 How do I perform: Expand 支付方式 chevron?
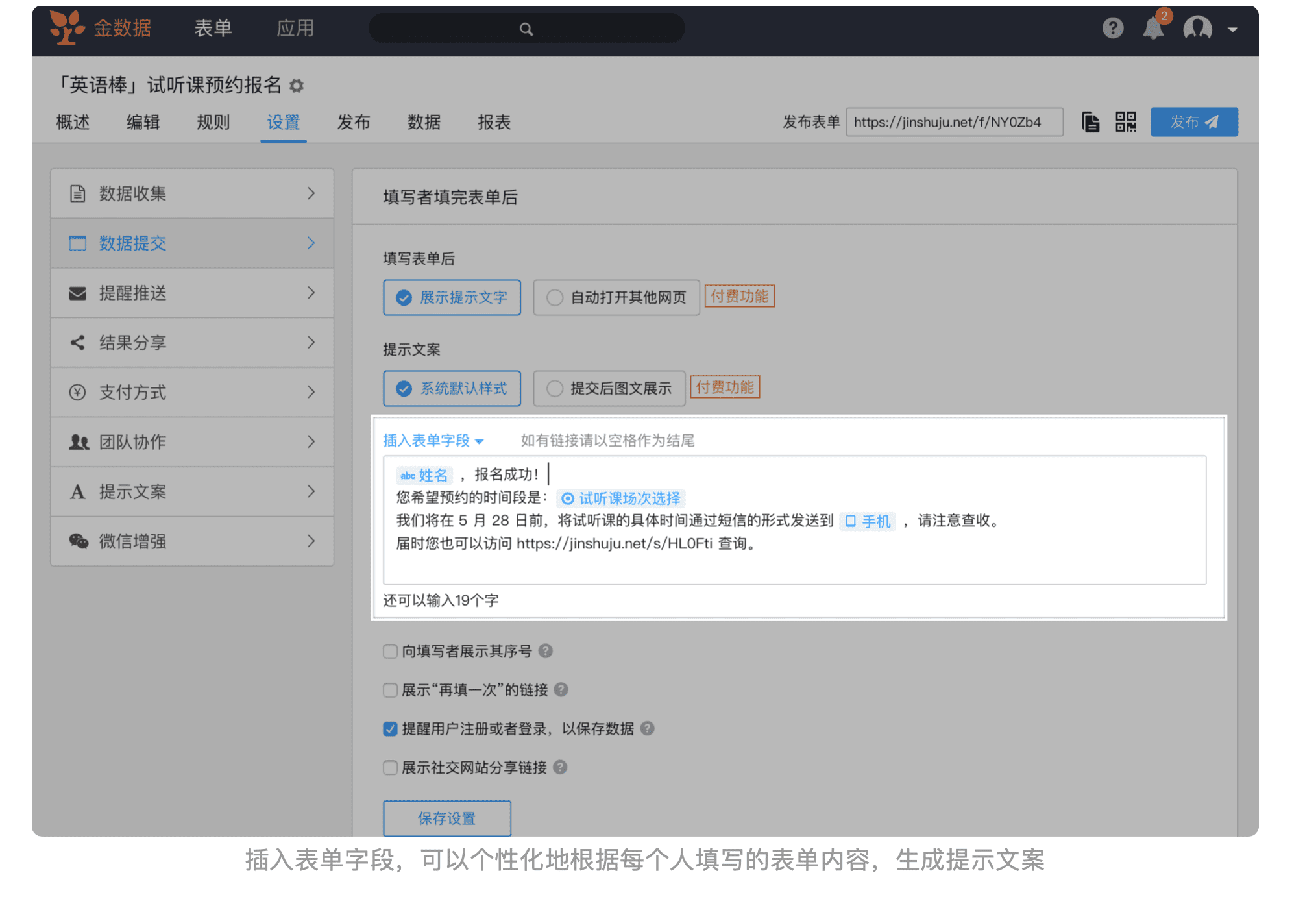[x=311, y=393]
